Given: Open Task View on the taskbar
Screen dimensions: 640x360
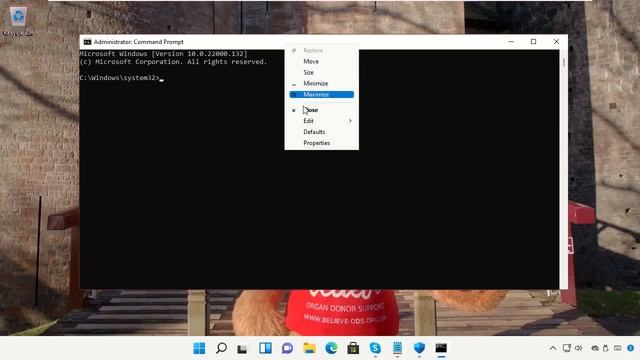Looking at the screenshot, I should pos(243,348).
